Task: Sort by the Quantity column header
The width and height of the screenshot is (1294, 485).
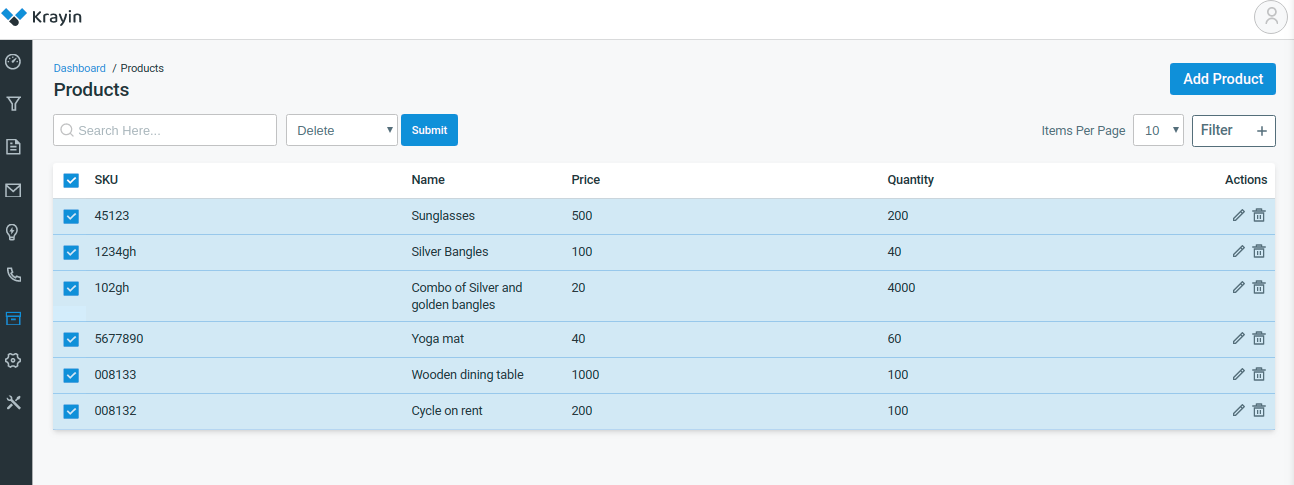Action: (911, 180)
